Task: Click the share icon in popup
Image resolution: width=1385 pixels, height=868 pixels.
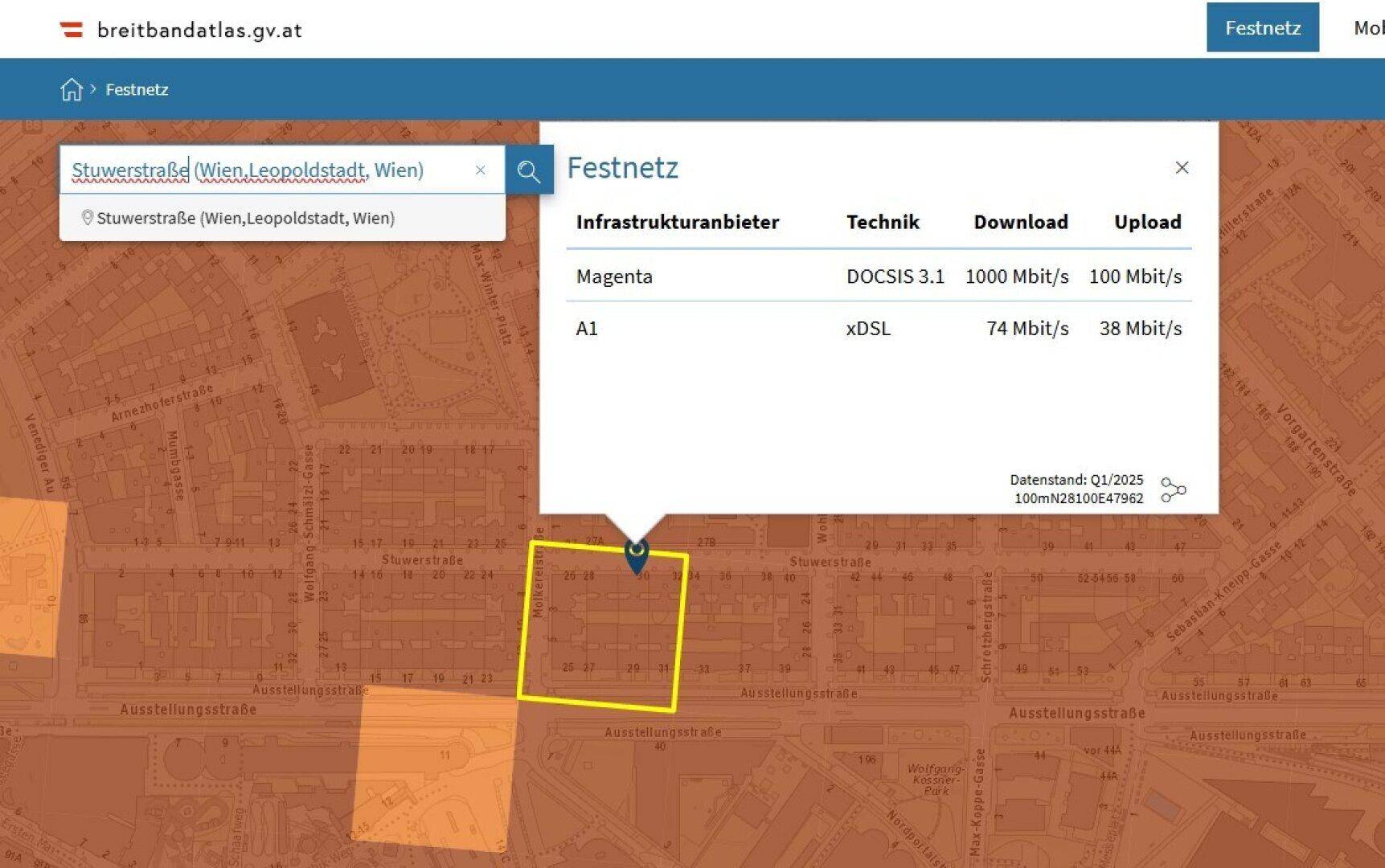Action: click(1173, 489)
